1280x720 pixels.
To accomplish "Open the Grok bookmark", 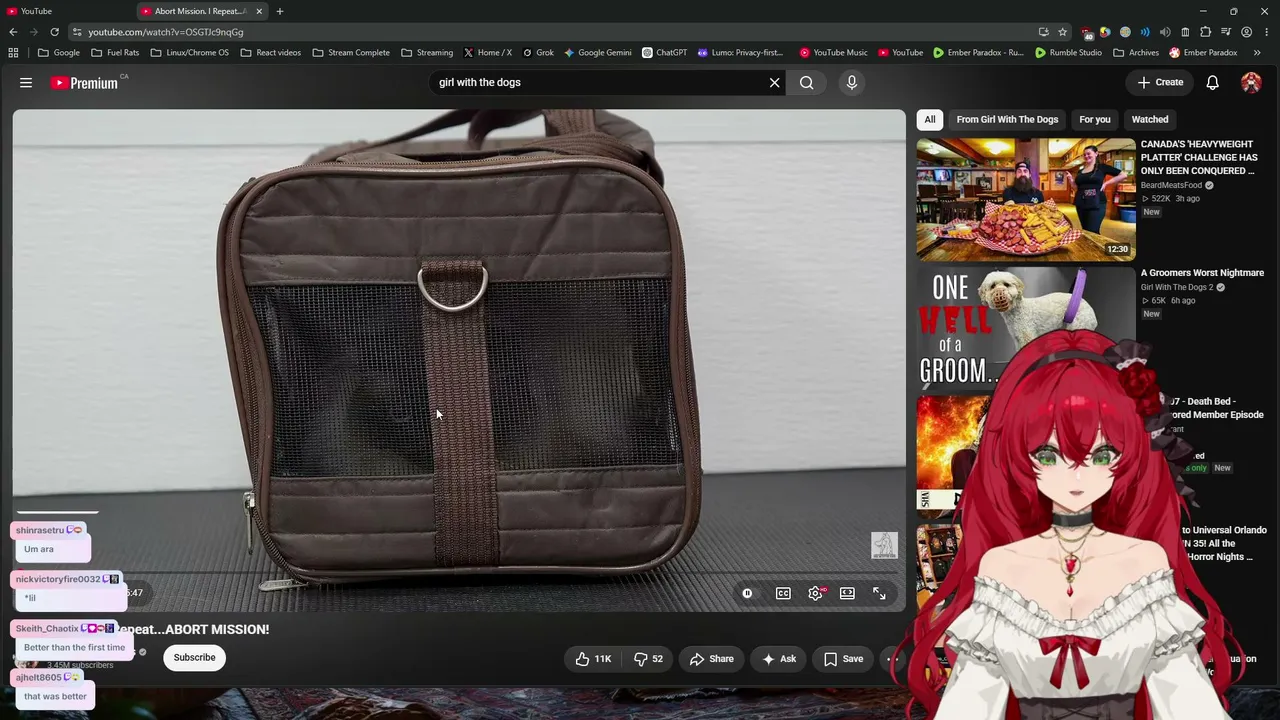I will point(538,53).
